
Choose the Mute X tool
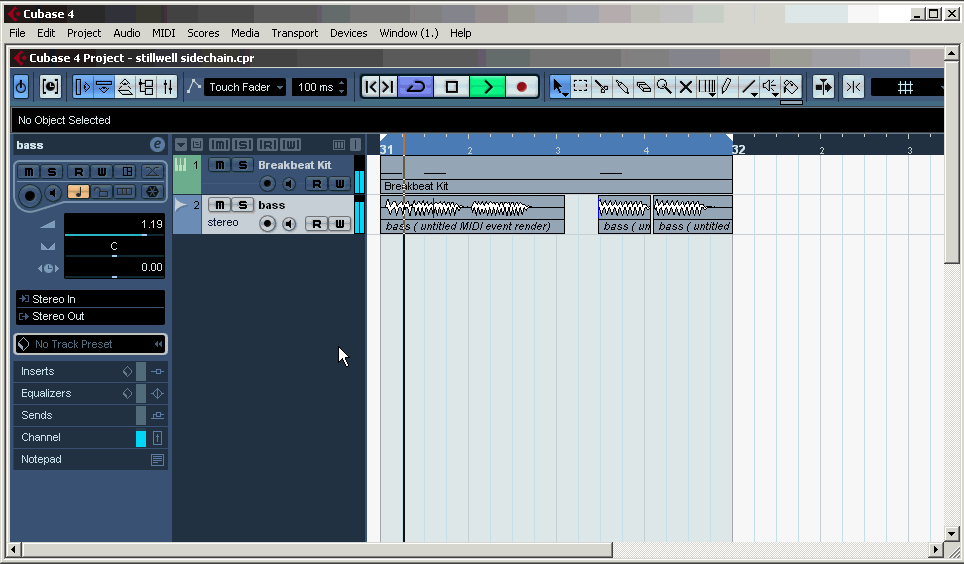(x=685, y=87)
